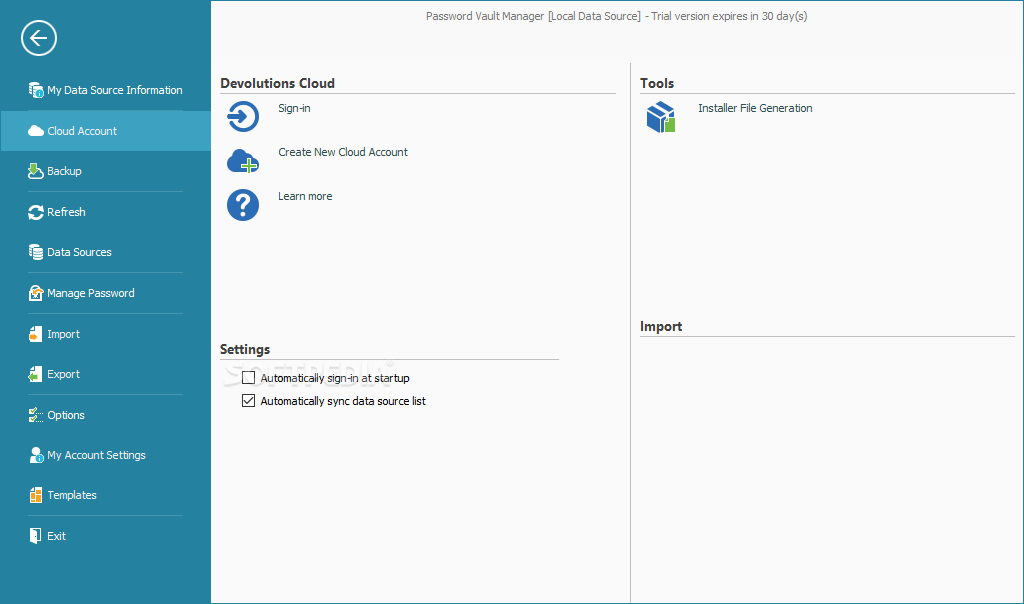Click the Create New Cloud Account link
The height and width of the screenshot is (604, 1024).
tap(343, 152)
